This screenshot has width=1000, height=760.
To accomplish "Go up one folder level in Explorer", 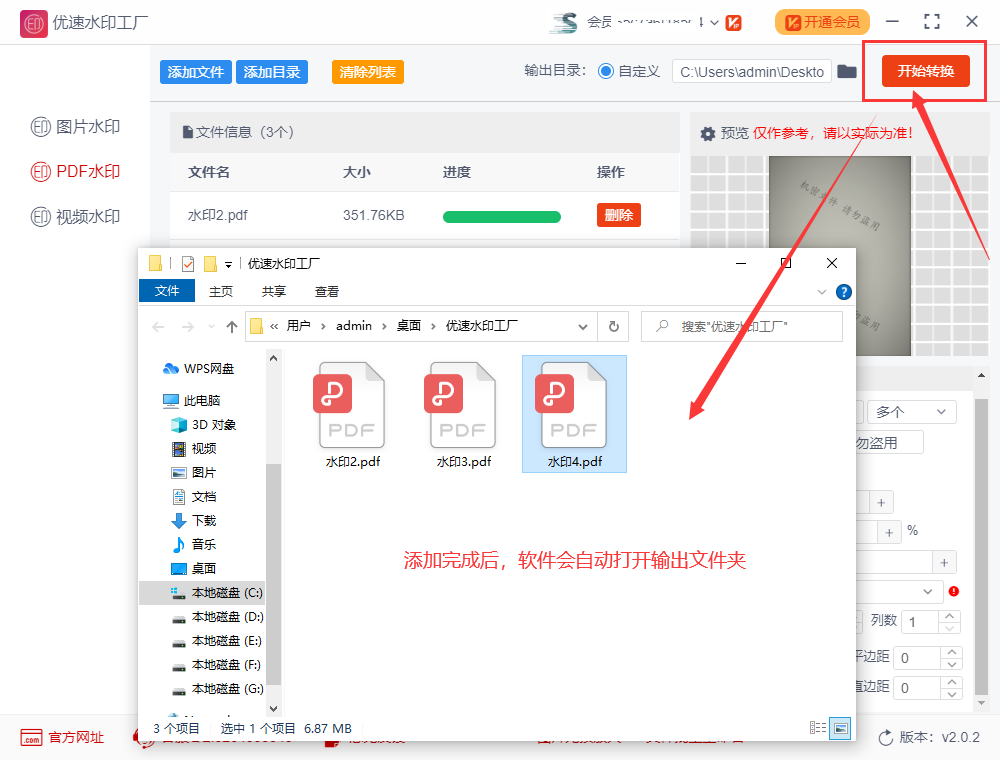I will [x=232, y=327].
